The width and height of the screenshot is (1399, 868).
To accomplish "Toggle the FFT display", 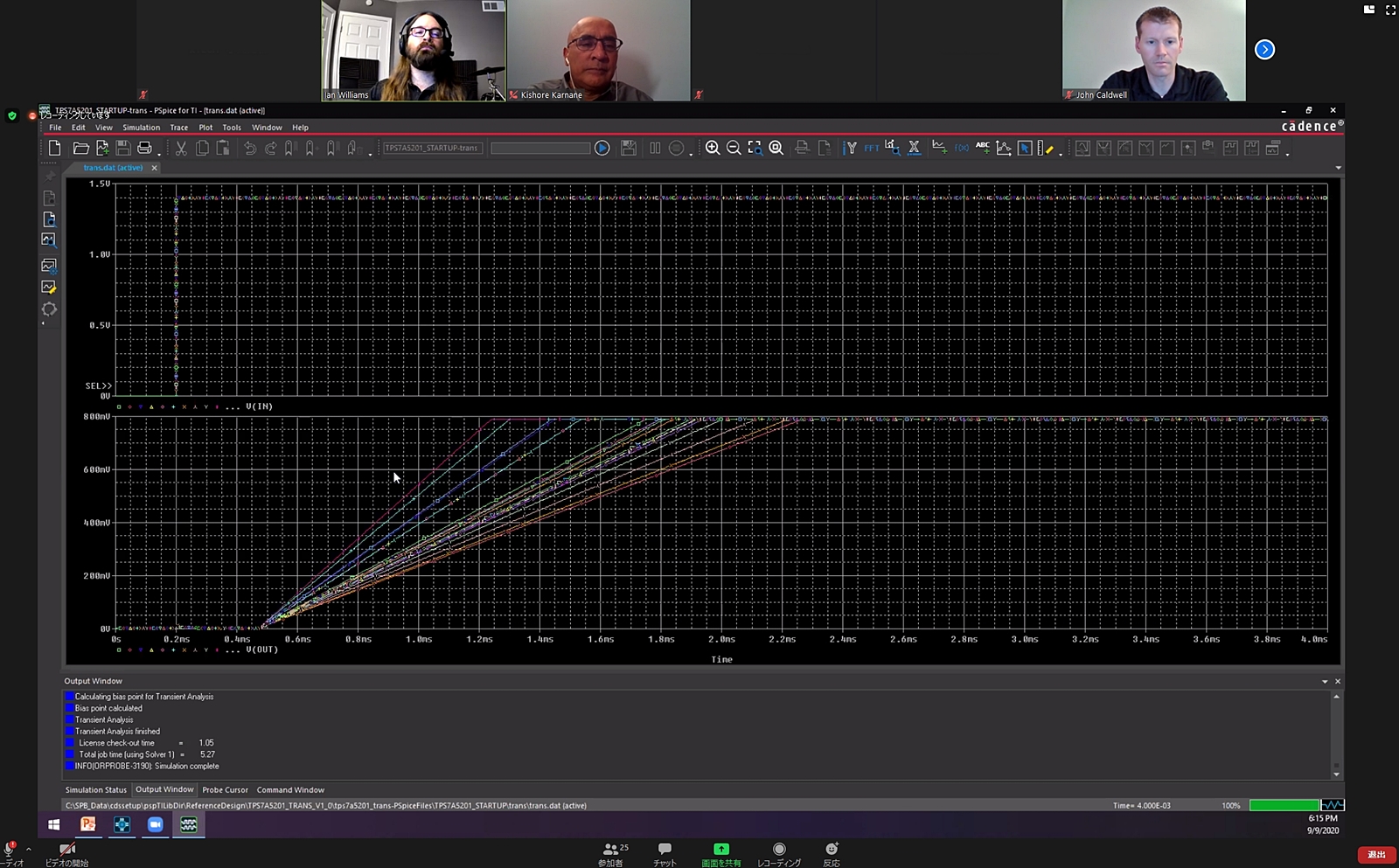I will click(x=872, y=149).
